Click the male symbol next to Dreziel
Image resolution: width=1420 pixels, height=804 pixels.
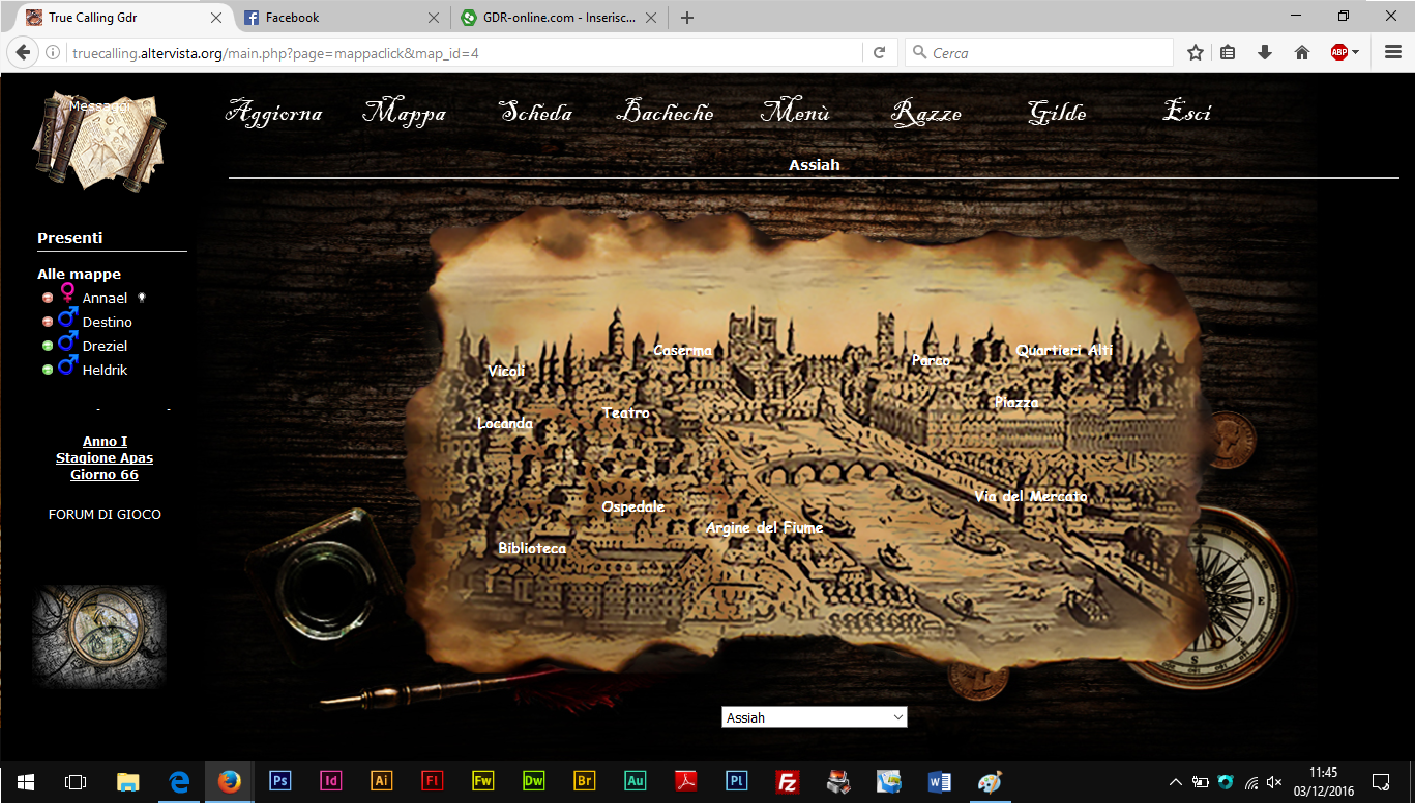[x=68, y=343]
